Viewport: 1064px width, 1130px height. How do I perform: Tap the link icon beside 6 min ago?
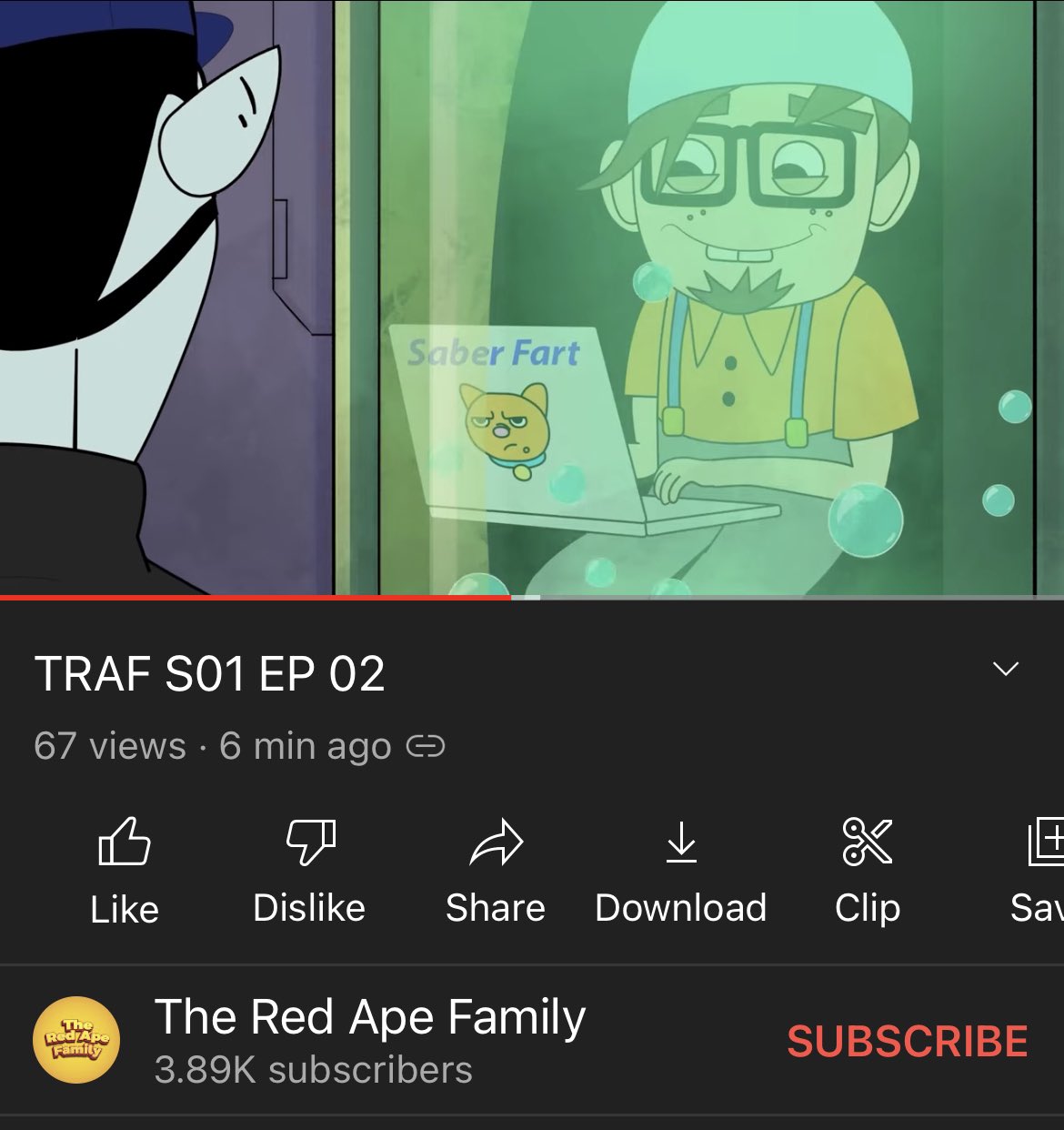point(425,747)
